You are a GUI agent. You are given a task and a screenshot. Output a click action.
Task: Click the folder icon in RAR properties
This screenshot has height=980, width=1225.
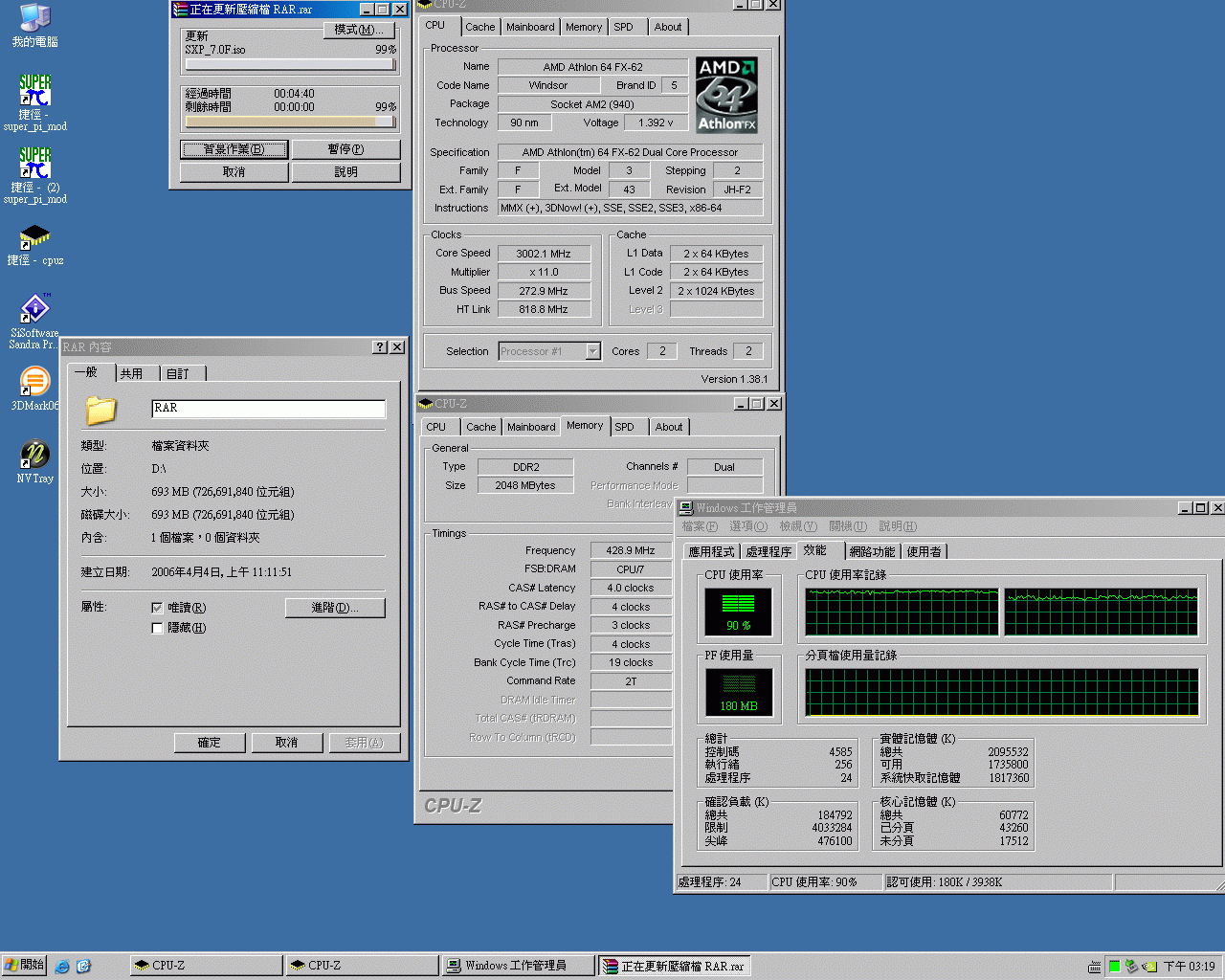click(100, 410)
